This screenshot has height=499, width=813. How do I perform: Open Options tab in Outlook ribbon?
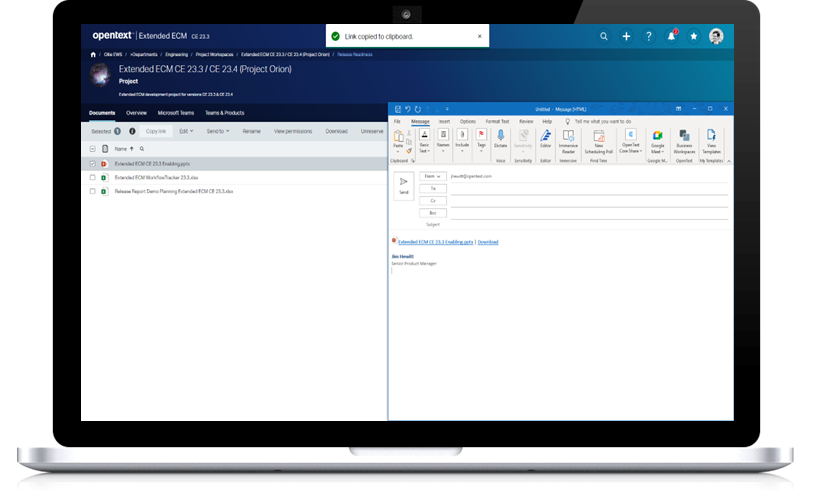click(x=467, y=121)
